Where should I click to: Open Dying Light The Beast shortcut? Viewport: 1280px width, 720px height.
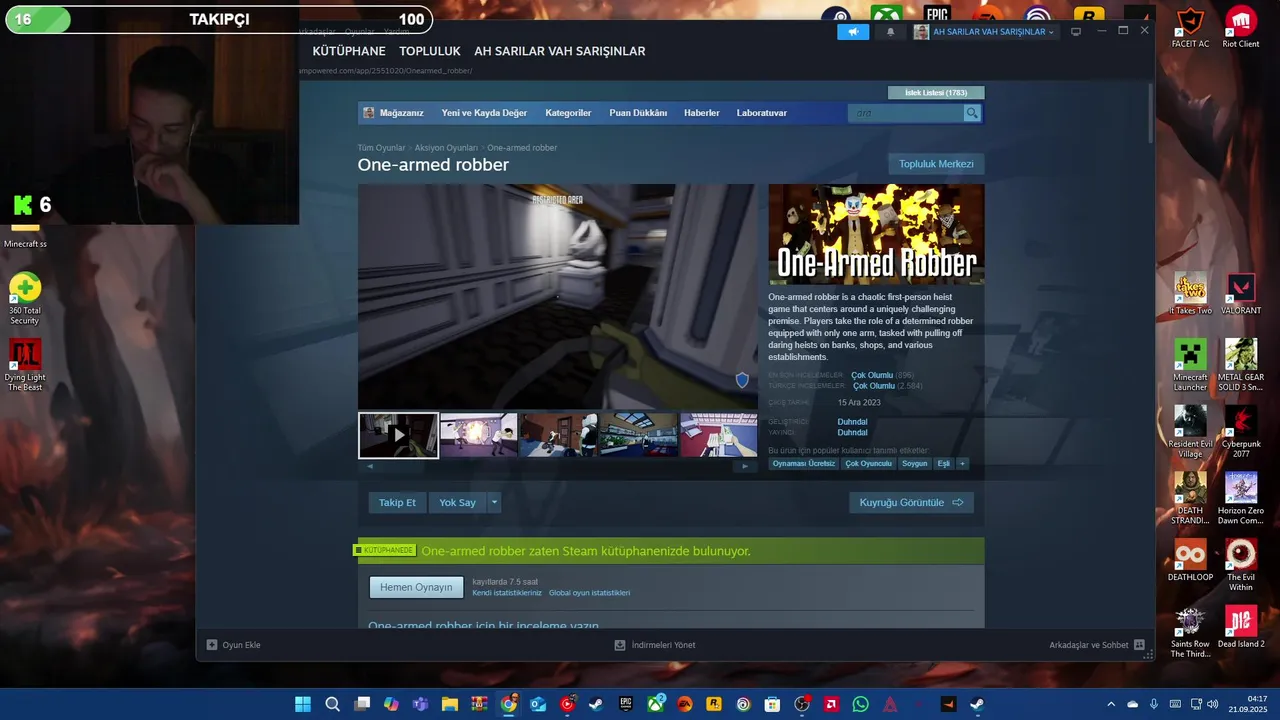(25, 365)
